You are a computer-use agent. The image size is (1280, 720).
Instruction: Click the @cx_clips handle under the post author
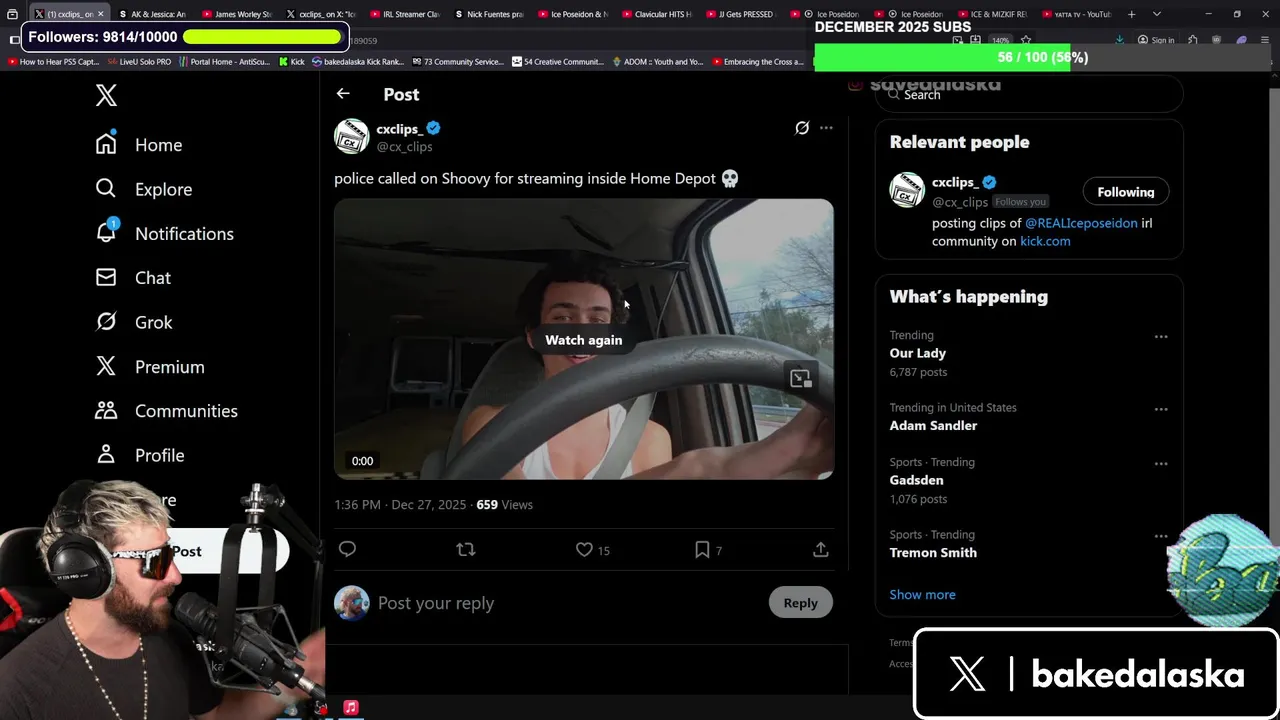click(404, 147)
